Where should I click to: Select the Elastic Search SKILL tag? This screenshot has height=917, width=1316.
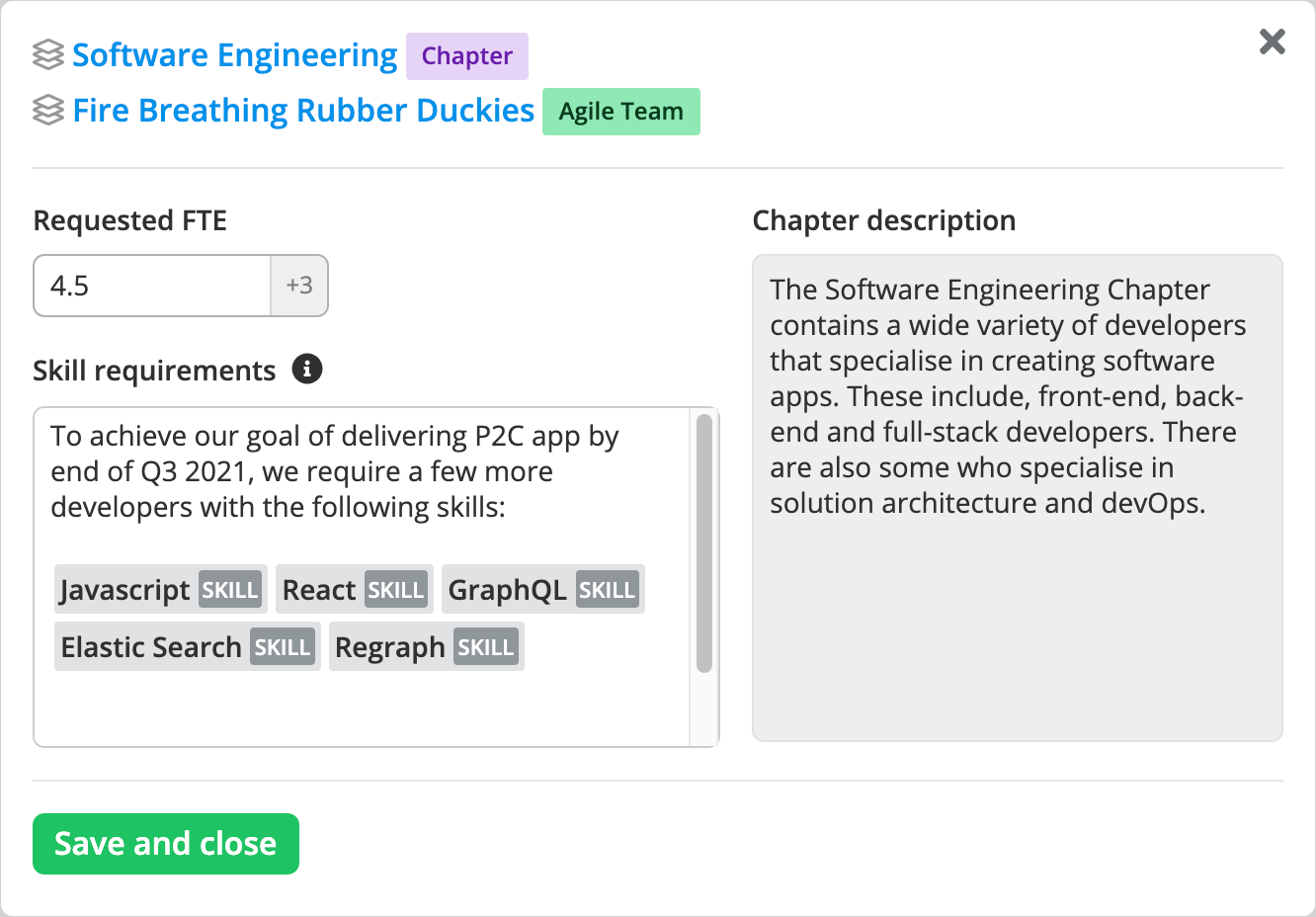pos(186,645)
